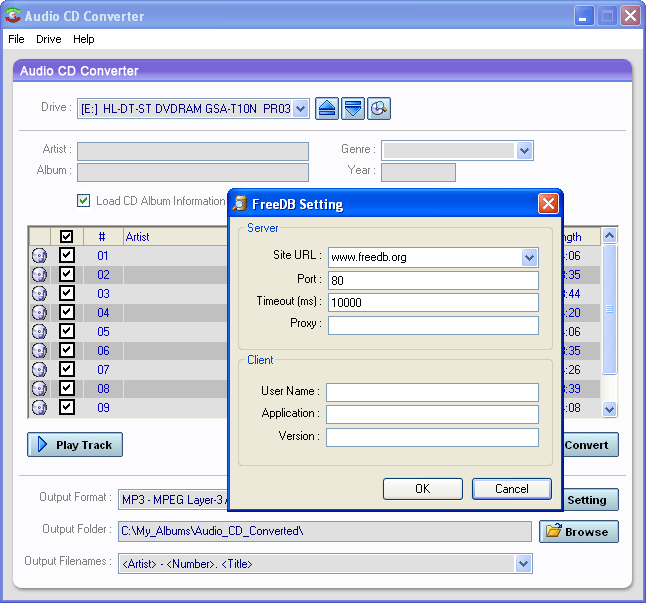Click the Play Track button
Viewport: 646px width, 603px height.
click(75, 444)
